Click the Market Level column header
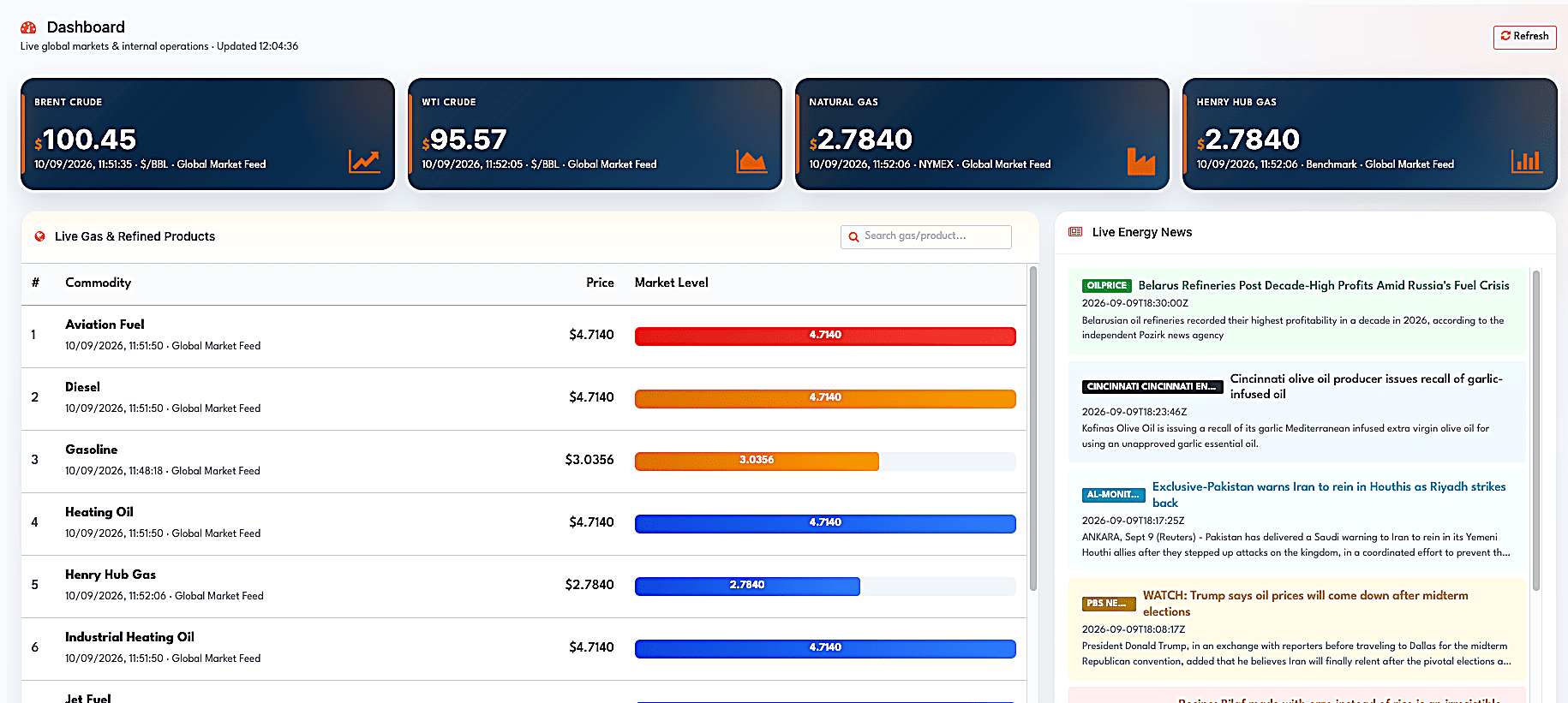 point(672,283)
